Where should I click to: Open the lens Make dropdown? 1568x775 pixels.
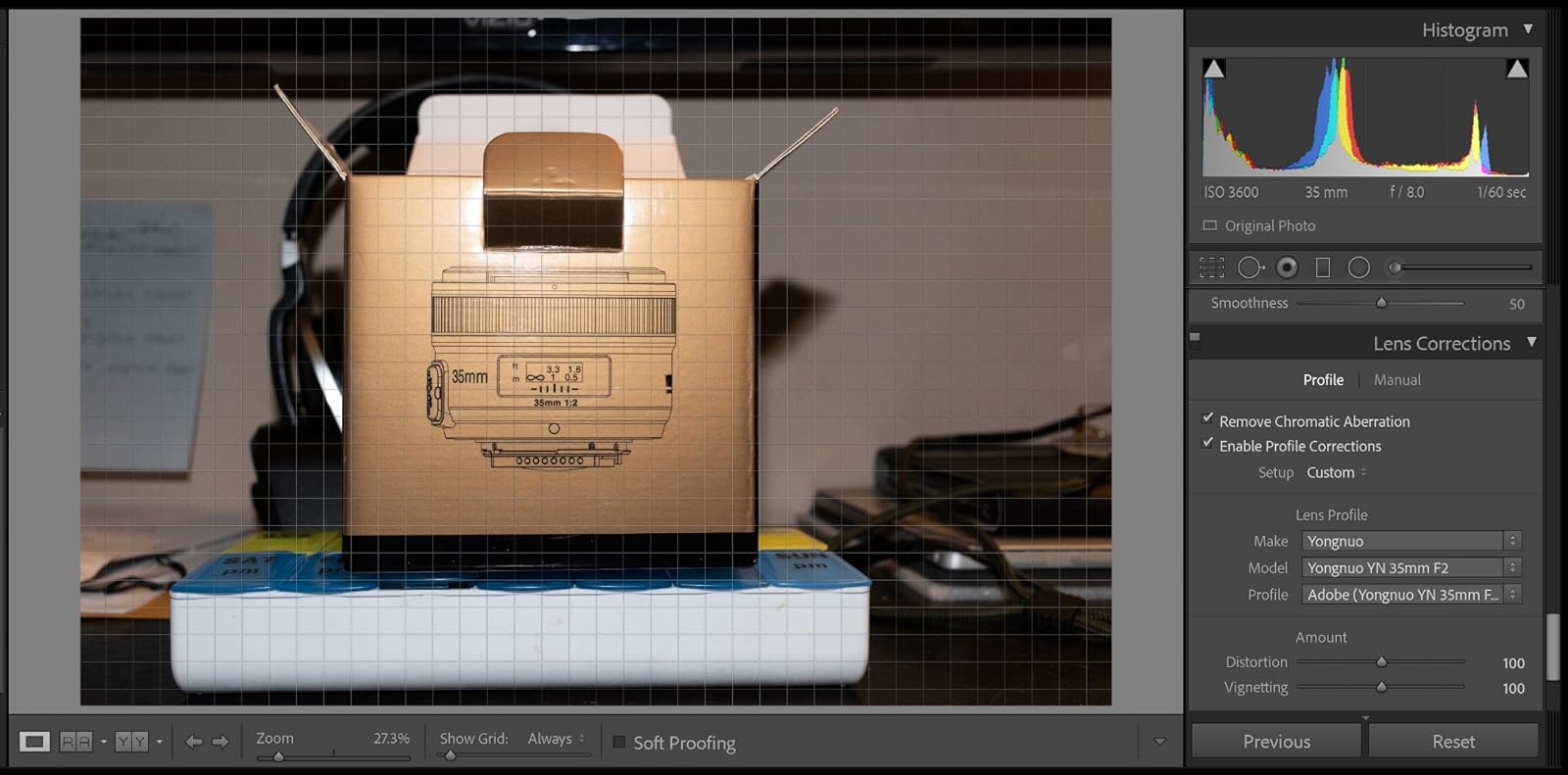(1411, 541)
